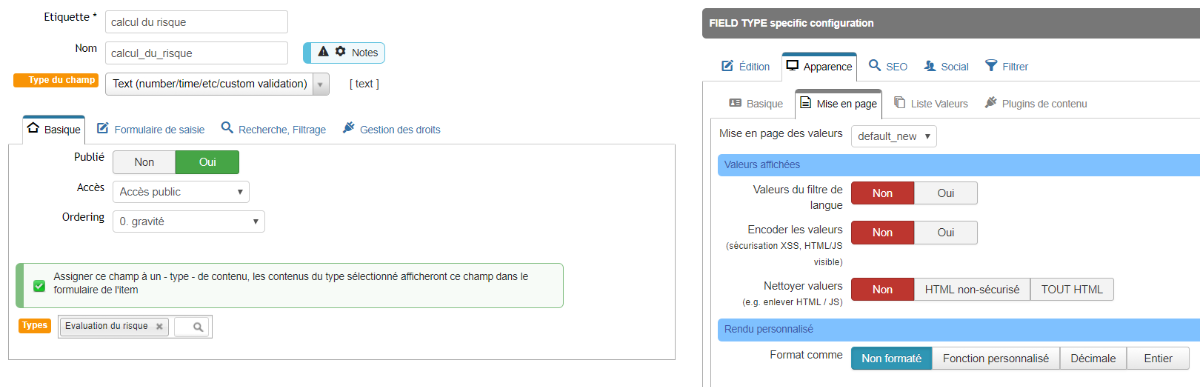The height and width of the screenshot is (387, 1200).
Task: Select Fonction personnalisé format option
Action: point(995,358)
